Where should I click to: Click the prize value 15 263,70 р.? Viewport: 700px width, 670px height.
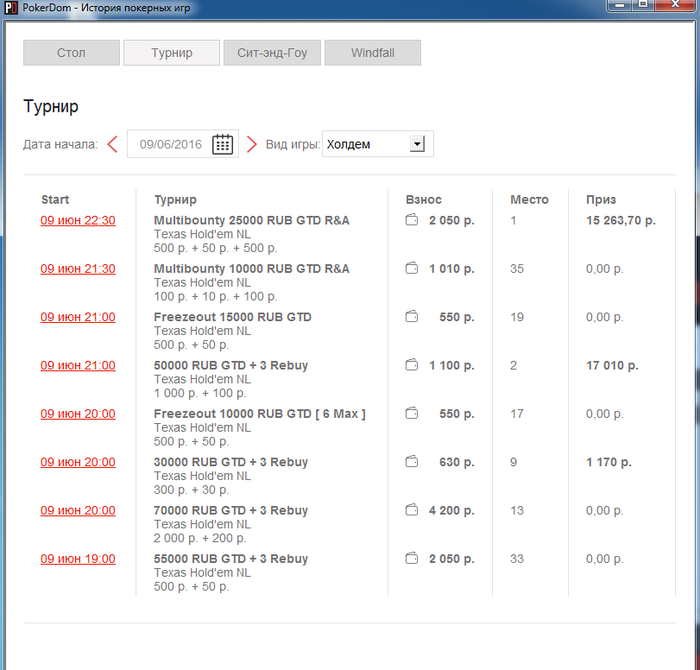621,221
